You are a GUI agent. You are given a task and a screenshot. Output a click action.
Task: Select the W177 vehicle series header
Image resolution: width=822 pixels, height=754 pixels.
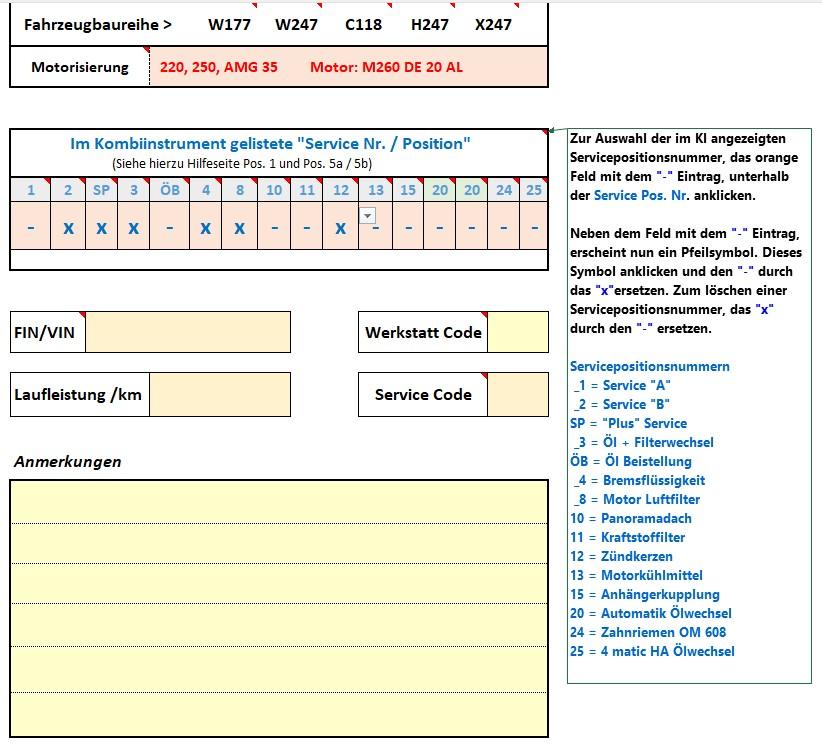pyautogui.click(x=229, y=25)
